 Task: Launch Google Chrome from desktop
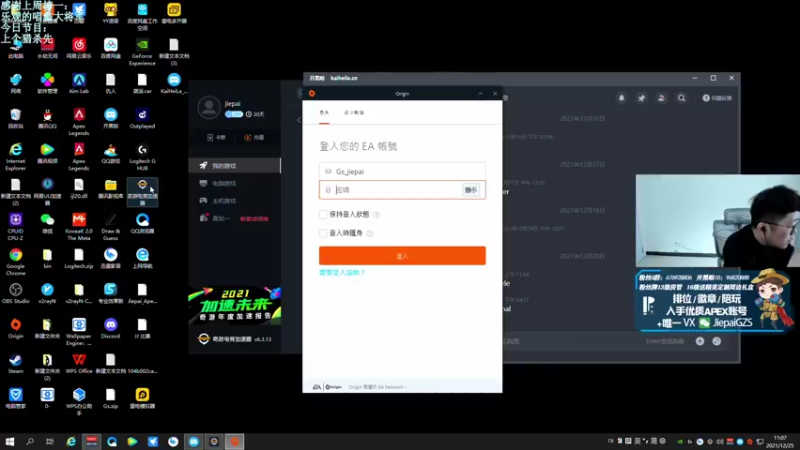15,262
